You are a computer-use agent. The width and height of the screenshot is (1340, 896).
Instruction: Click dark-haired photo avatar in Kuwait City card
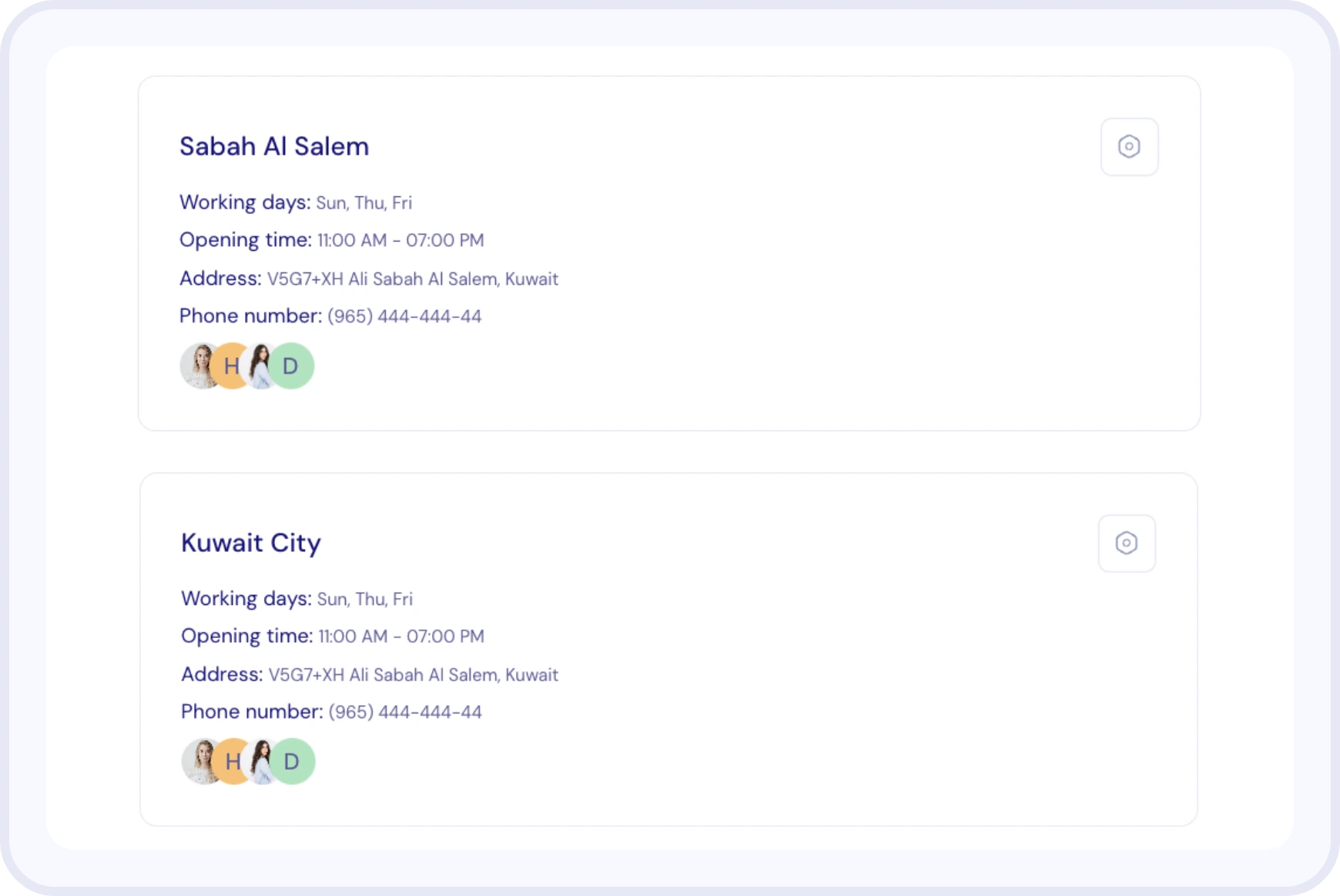[262, 761]
